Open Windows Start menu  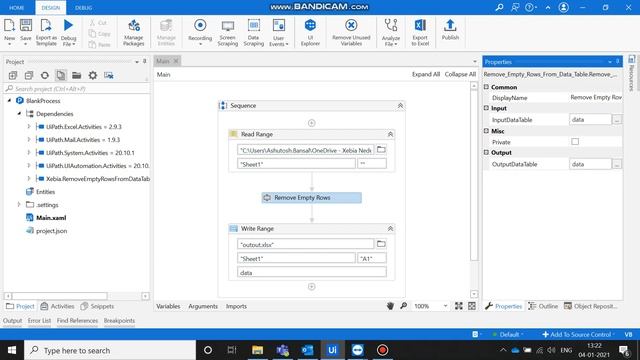[12, 350]
